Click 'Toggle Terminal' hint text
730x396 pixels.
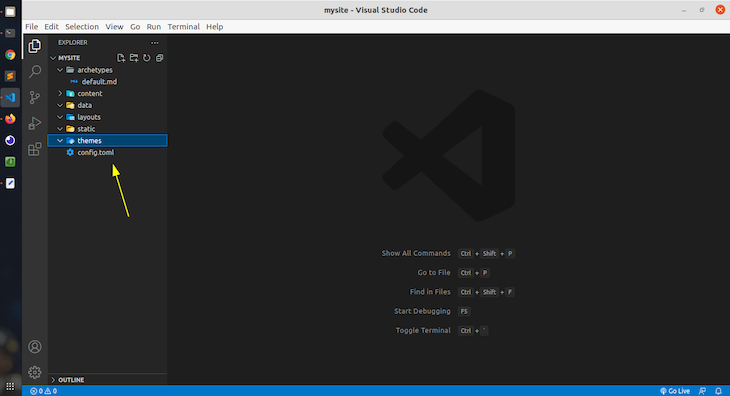pyautogui.click(x=423, y=330)
